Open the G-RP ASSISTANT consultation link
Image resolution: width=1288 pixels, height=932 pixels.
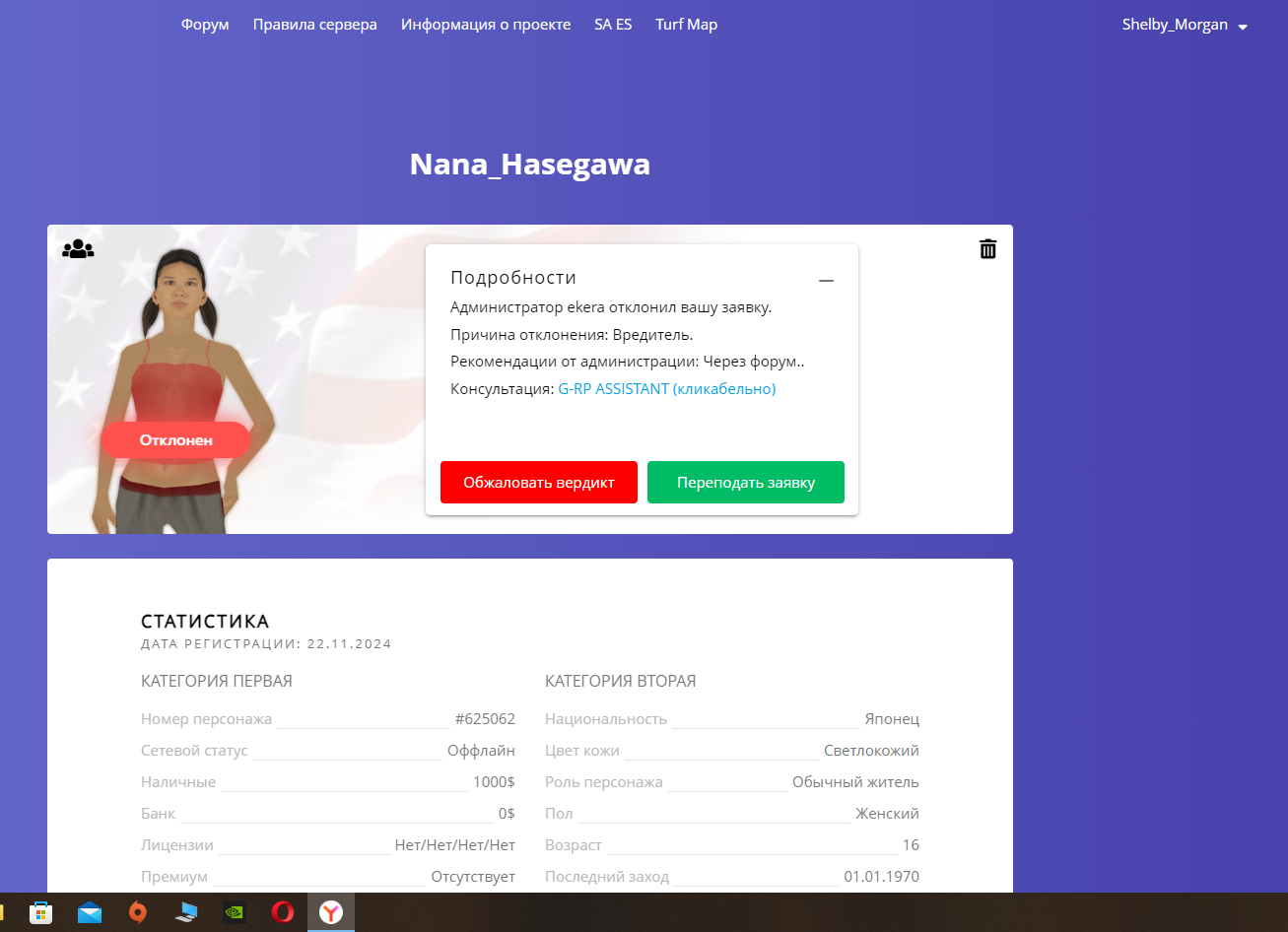pos(666,389)
